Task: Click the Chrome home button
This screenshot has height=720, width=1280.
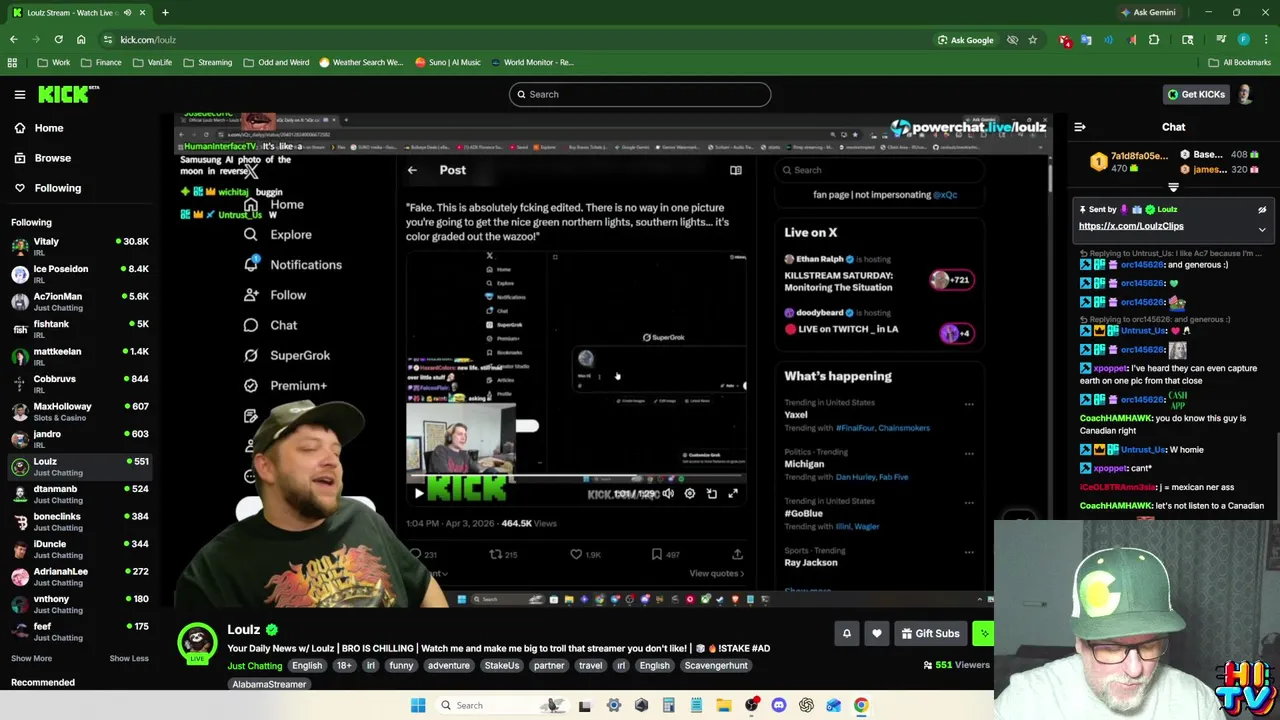Action: click(81, 40)
